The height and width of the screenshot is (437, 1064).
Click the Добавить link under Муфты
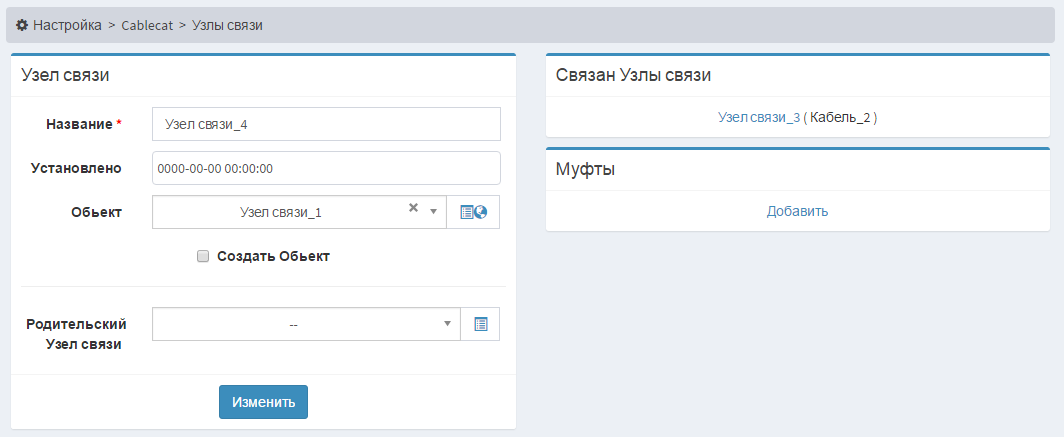[x=797, y=211]
